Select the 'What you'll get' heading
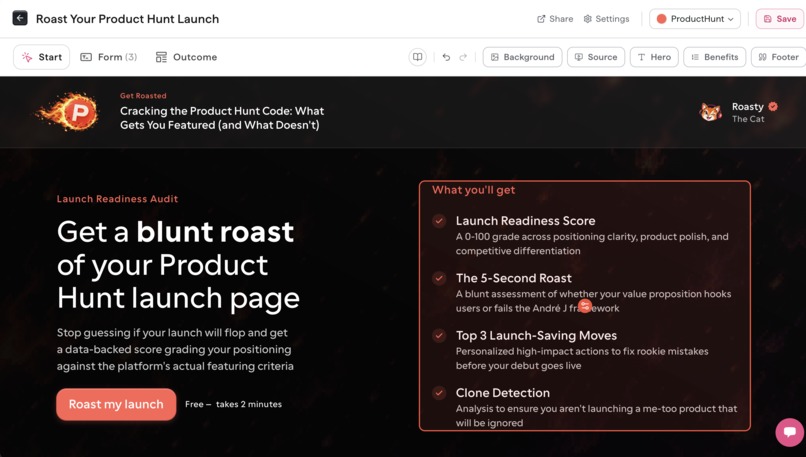Screen dimensions: 806x457 473,190
